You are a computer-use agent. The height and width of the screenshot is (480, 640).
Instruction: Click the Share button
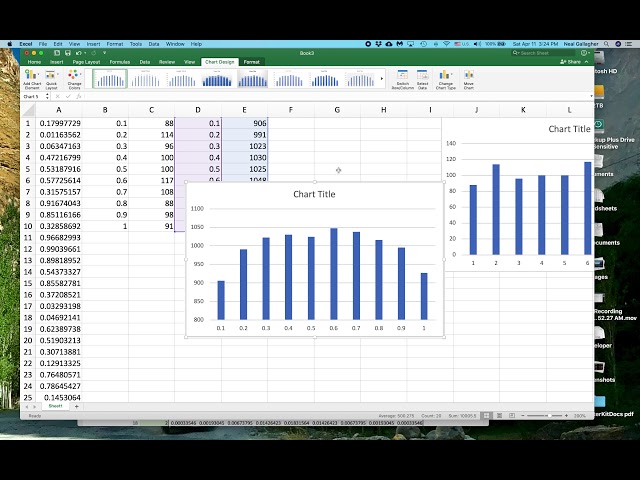571,62
